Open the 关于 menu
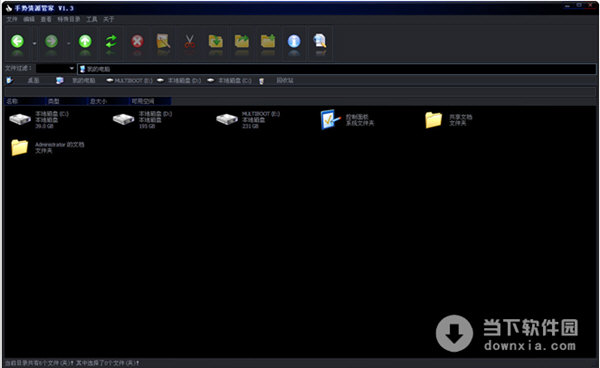 [109, 19]
